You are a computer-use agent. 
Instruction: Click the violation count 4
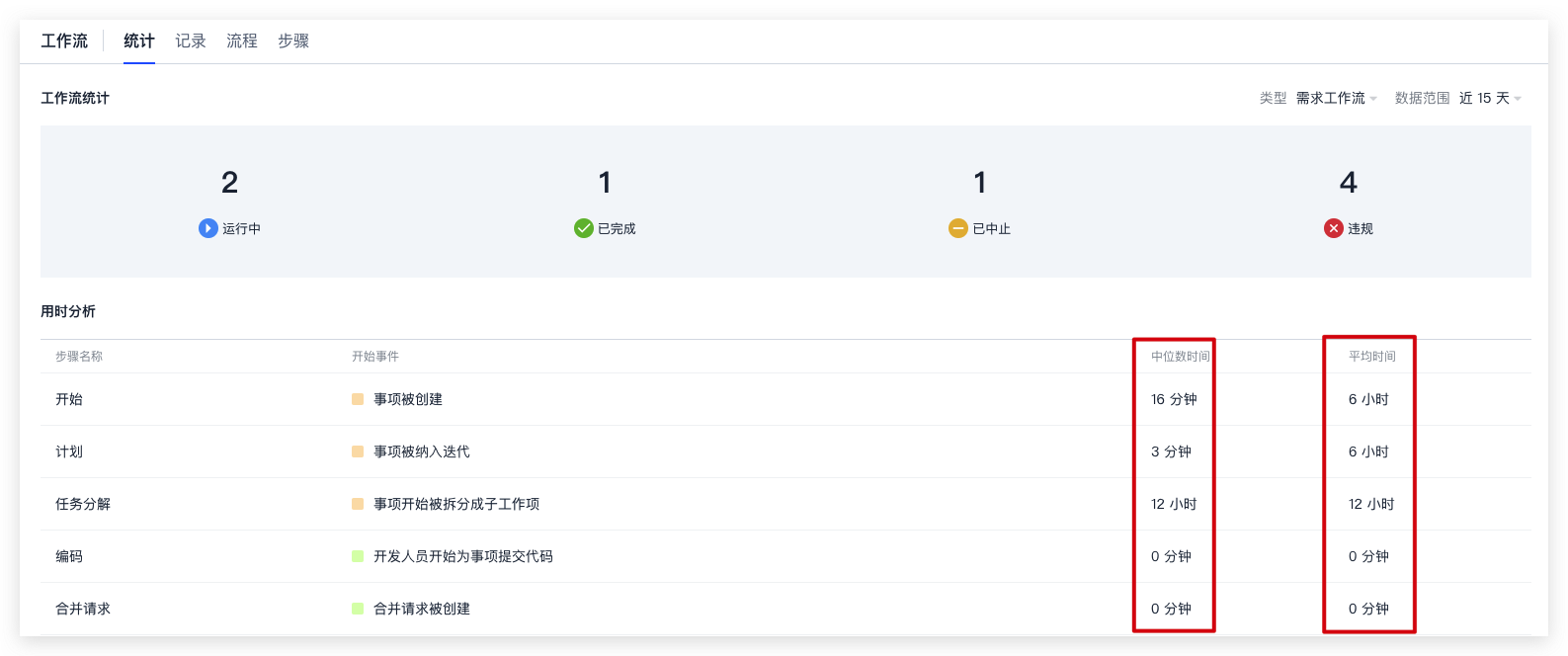click(x=1349, y=183)
